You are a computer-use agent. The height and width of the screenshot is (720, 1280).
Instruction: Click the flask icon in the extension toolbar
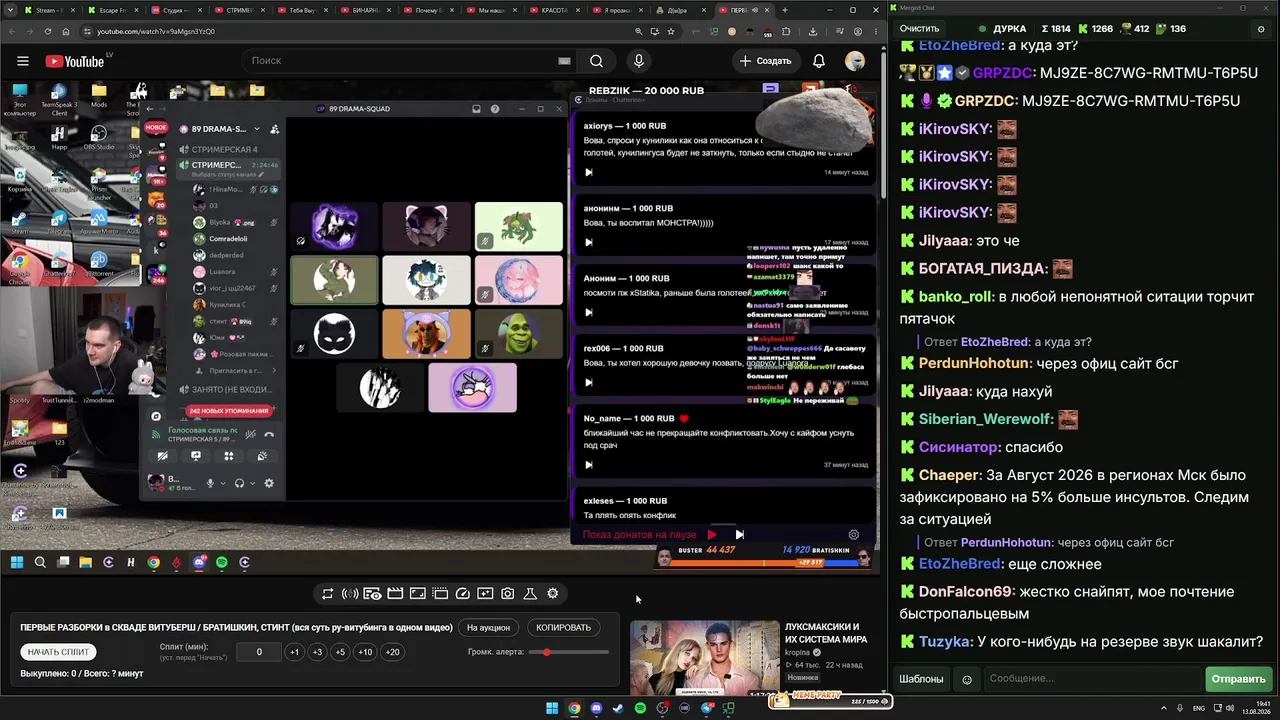pos(530,594)
